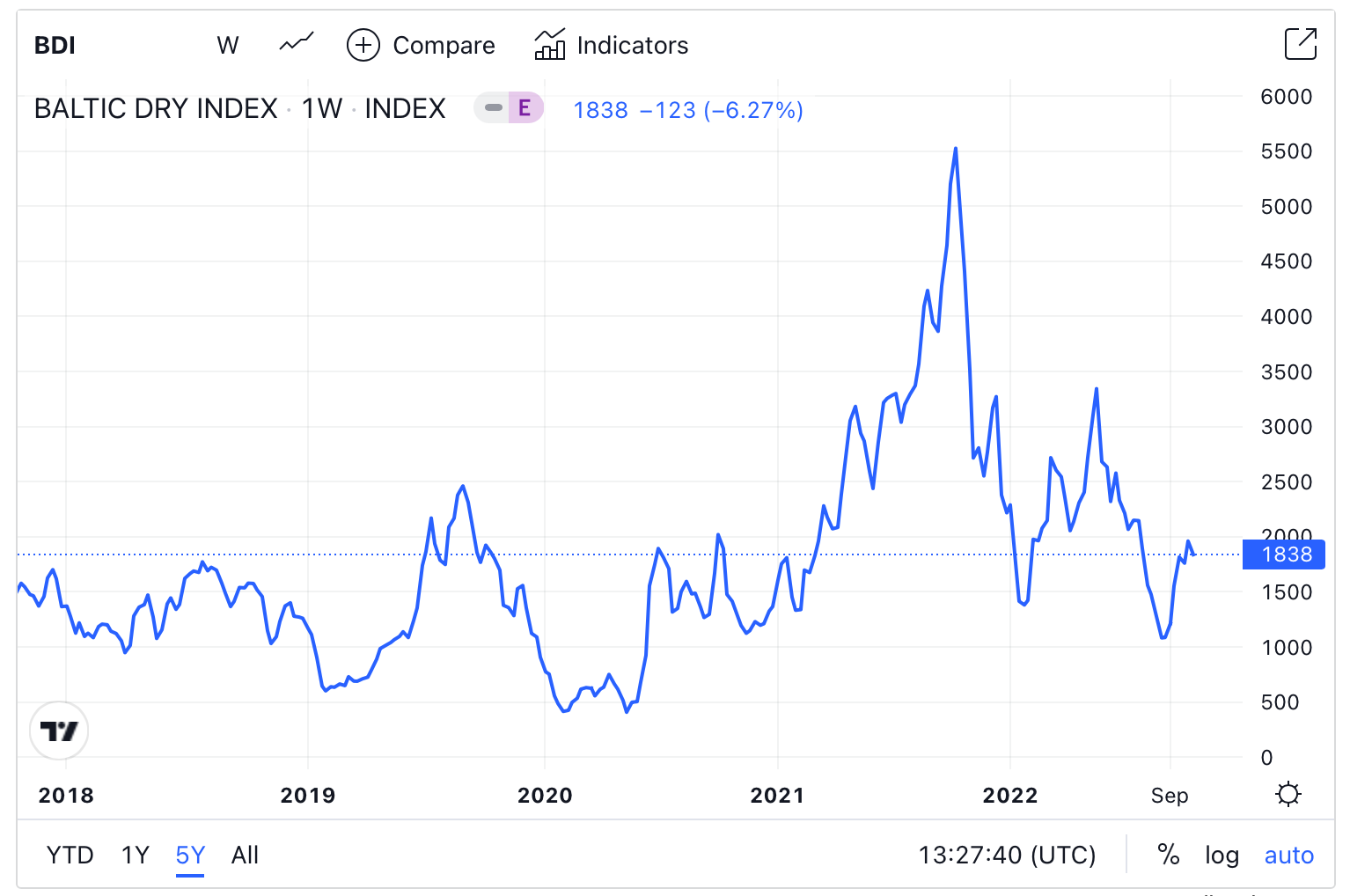The height and width of the screenshot is (896, 1350).
Task: Open the BDI symbol search
Action: [x=55, y=45]
